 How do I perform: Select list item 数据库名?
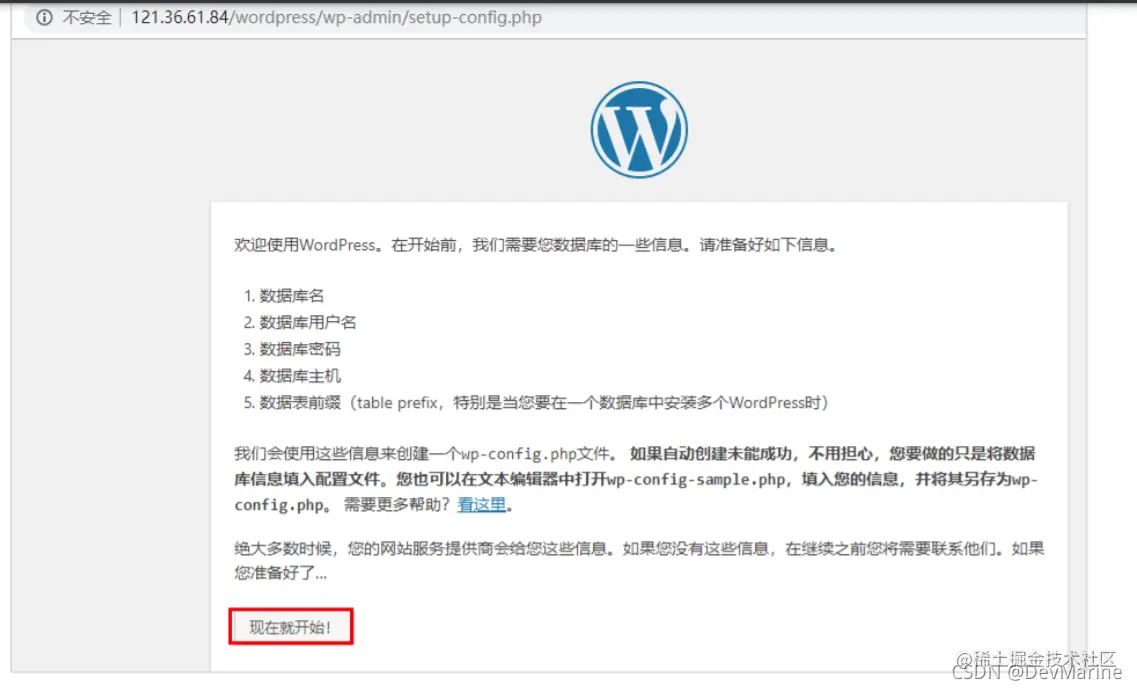(x=292, y=296)
